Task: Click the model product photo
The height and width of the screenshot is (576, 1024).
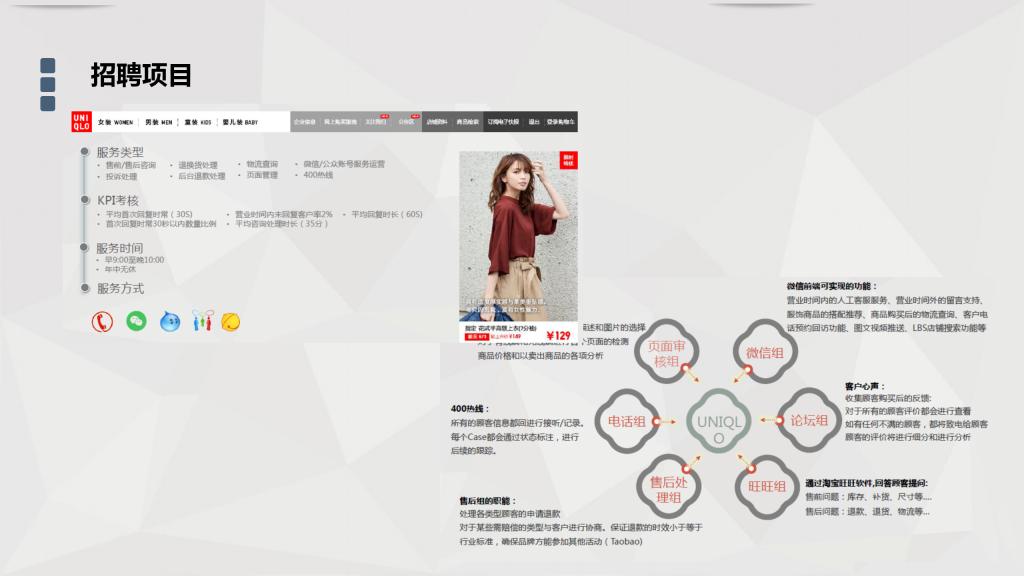Action: pyautogui.click(x=518, y=235)
